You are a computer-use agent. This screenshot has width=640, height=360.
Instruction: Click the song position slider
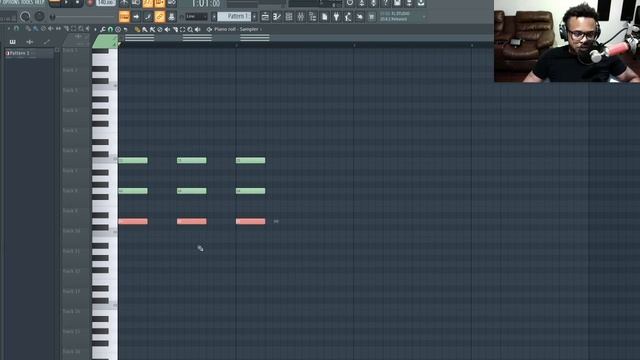point(84,17)
